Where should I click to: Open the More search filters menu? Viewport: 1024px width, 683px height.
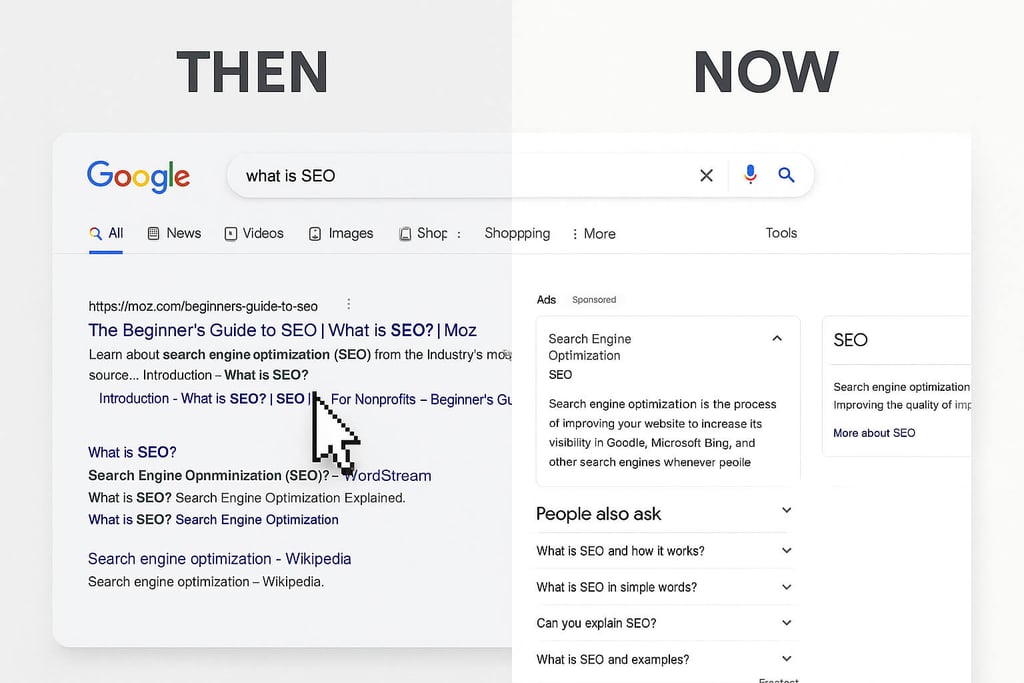(x=594, y=234)
